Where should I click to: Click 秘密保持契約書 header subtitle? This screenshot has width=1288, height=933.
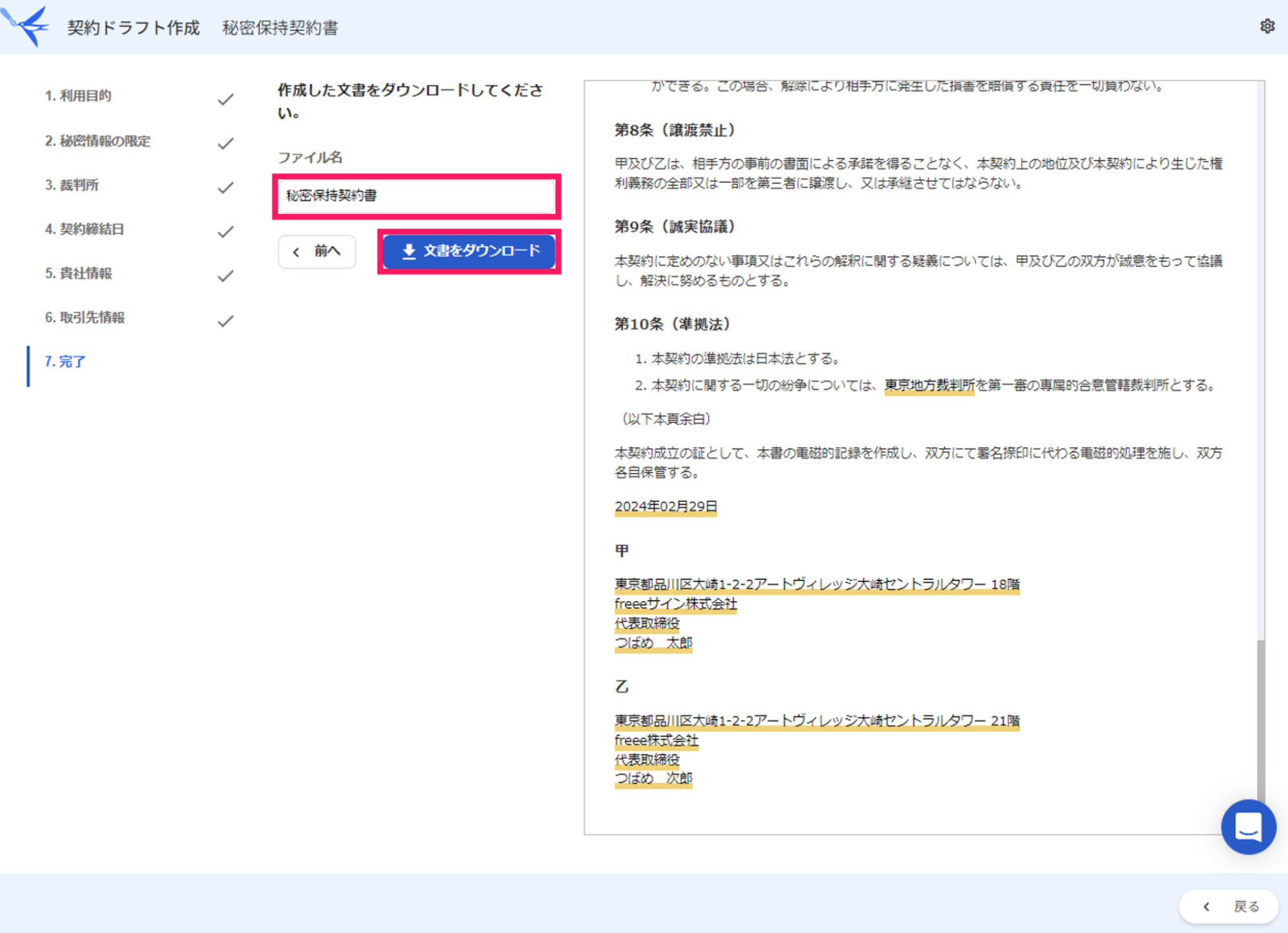tap(280, 28)
